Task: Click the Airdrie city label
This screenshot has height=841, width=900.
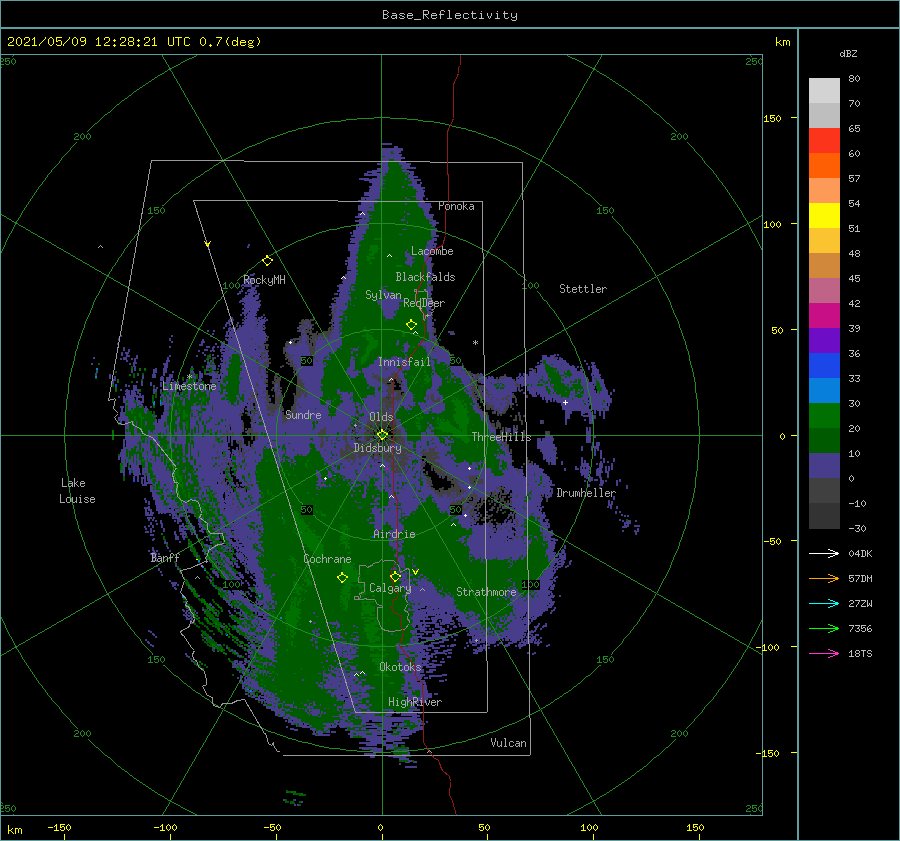Action: [x=394, y=534]
